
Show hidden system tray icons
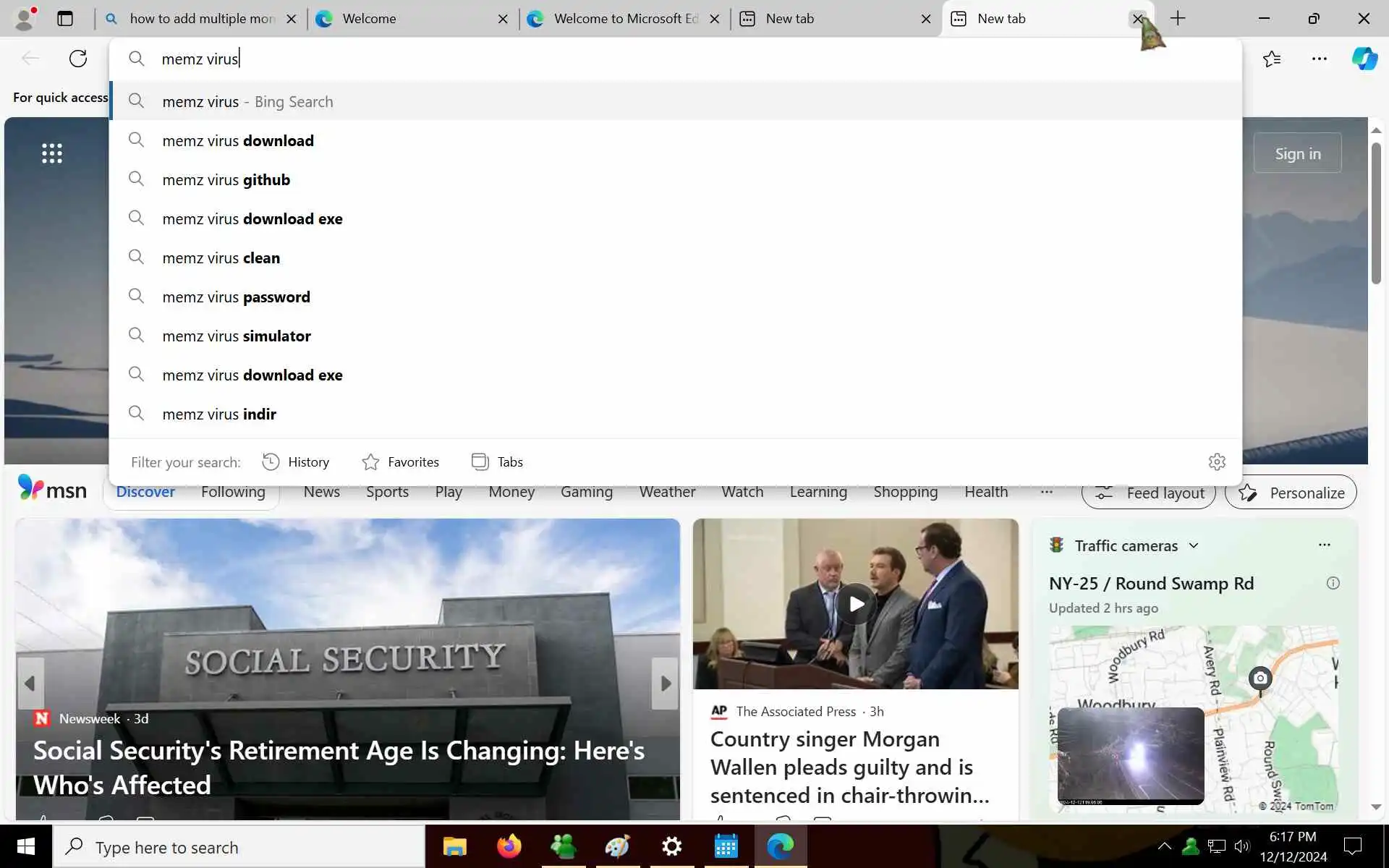pyautogui.click(x=1164, y=846)
